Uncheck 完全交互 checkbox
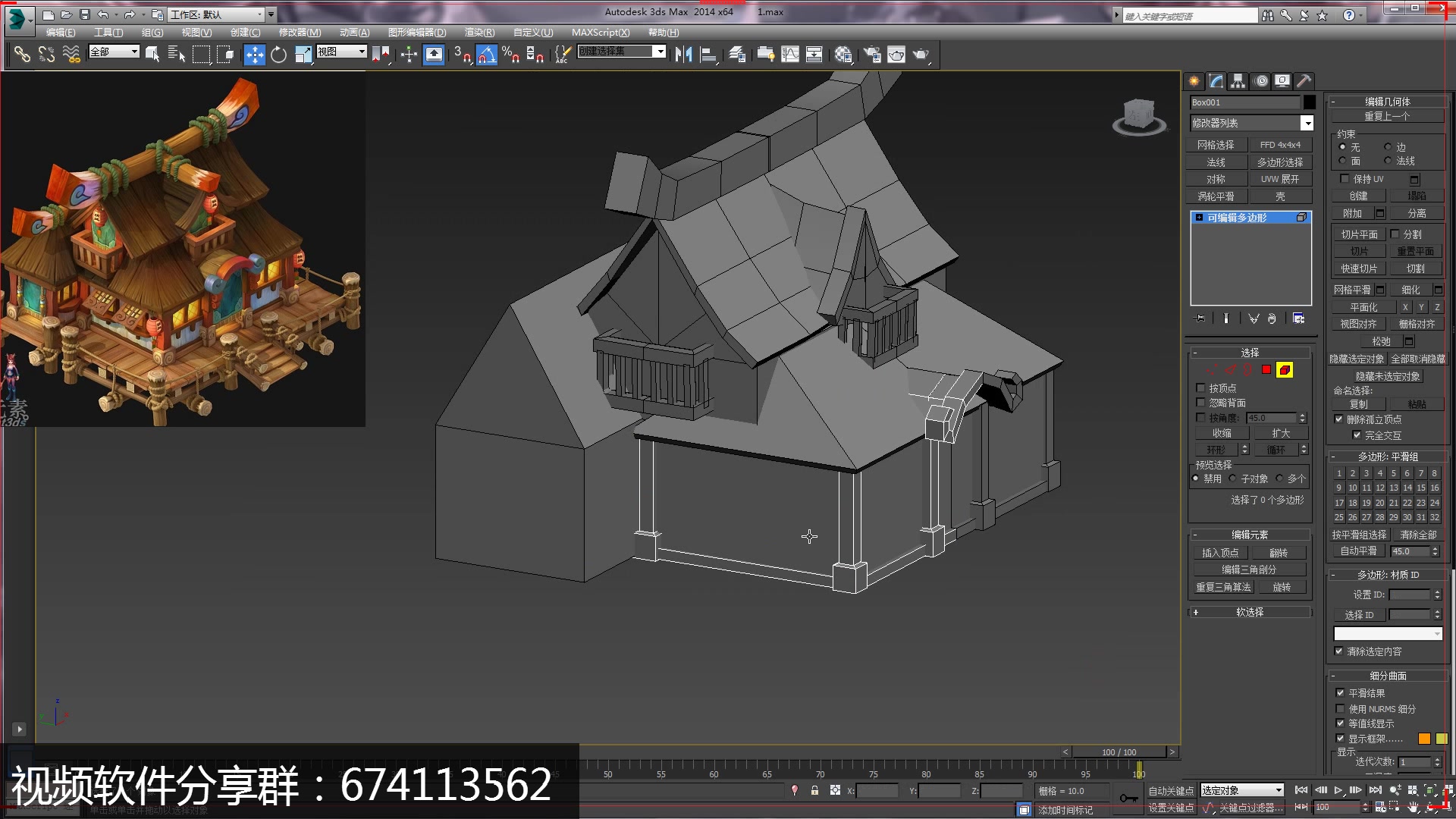Screen dimensions: 1456x819 [1357, 435]
